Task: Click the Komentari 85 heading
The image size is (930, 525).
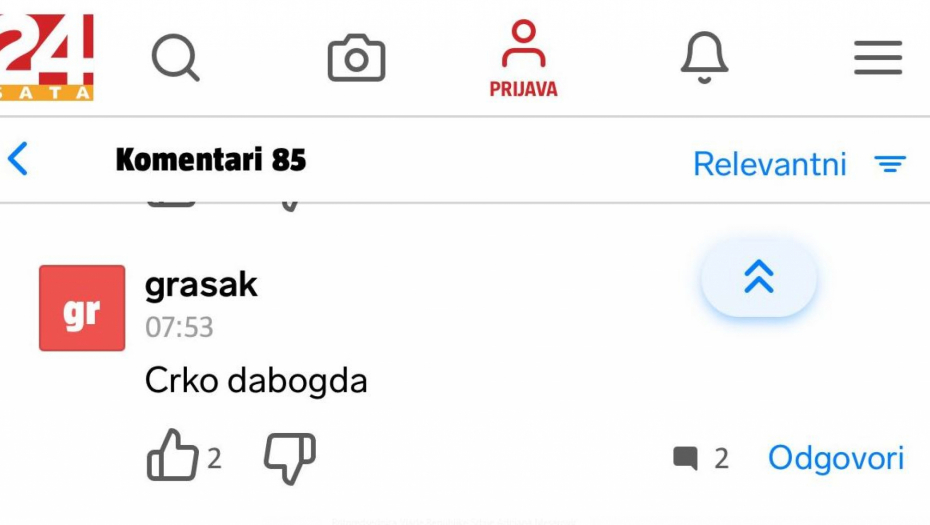Action: point(211,160)
